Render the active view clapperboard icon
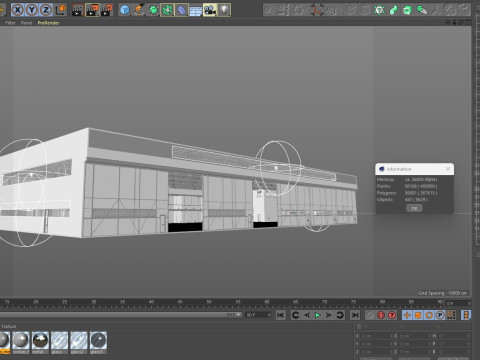Screen dimensions: 480x360 click(x=78, y=10)
